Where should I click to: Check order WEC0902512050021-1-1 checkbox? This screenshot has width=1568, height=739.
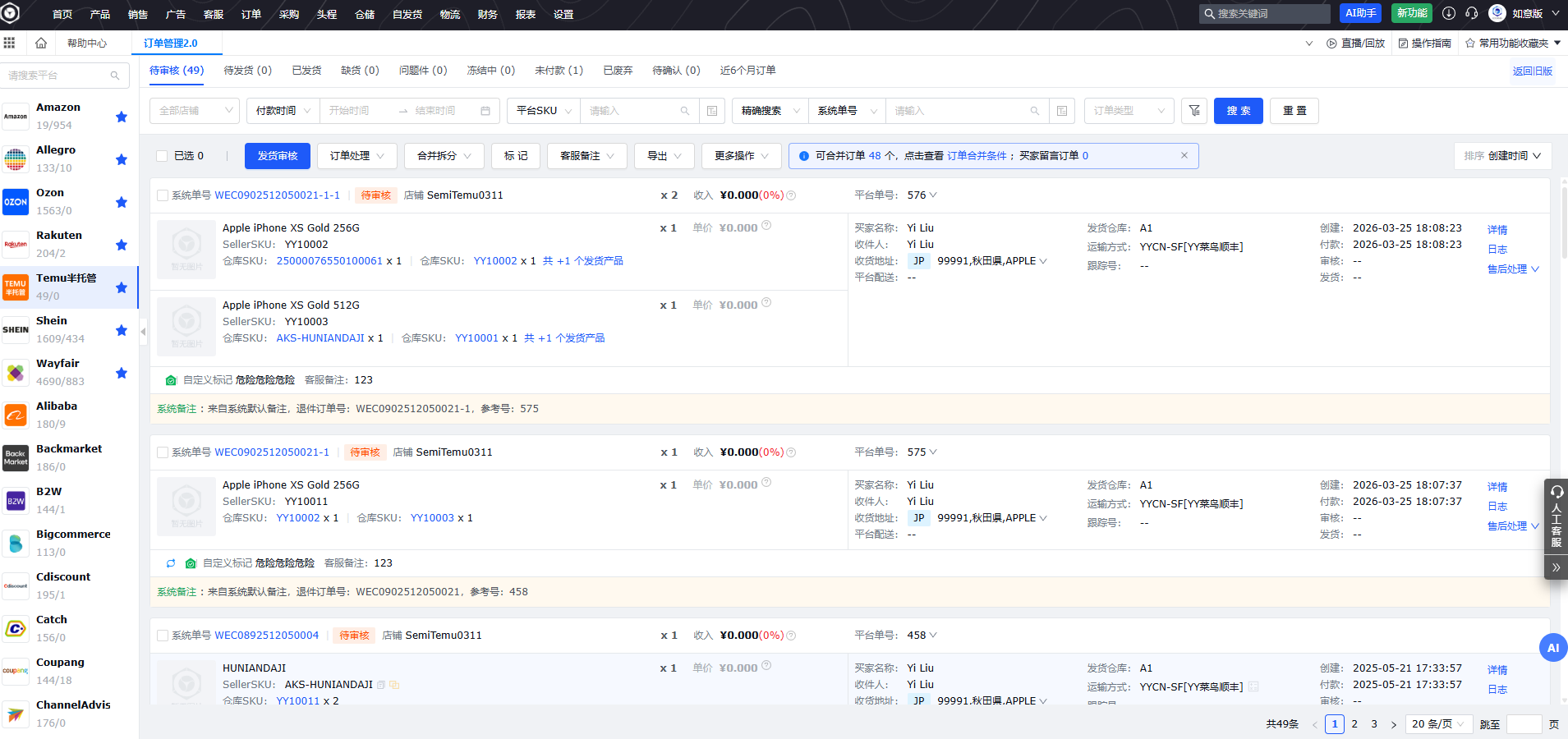163,195
